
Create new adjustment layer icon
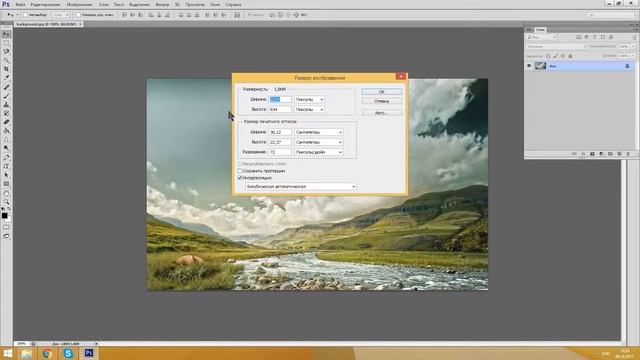pyautogui.click(x=601, y=154)
